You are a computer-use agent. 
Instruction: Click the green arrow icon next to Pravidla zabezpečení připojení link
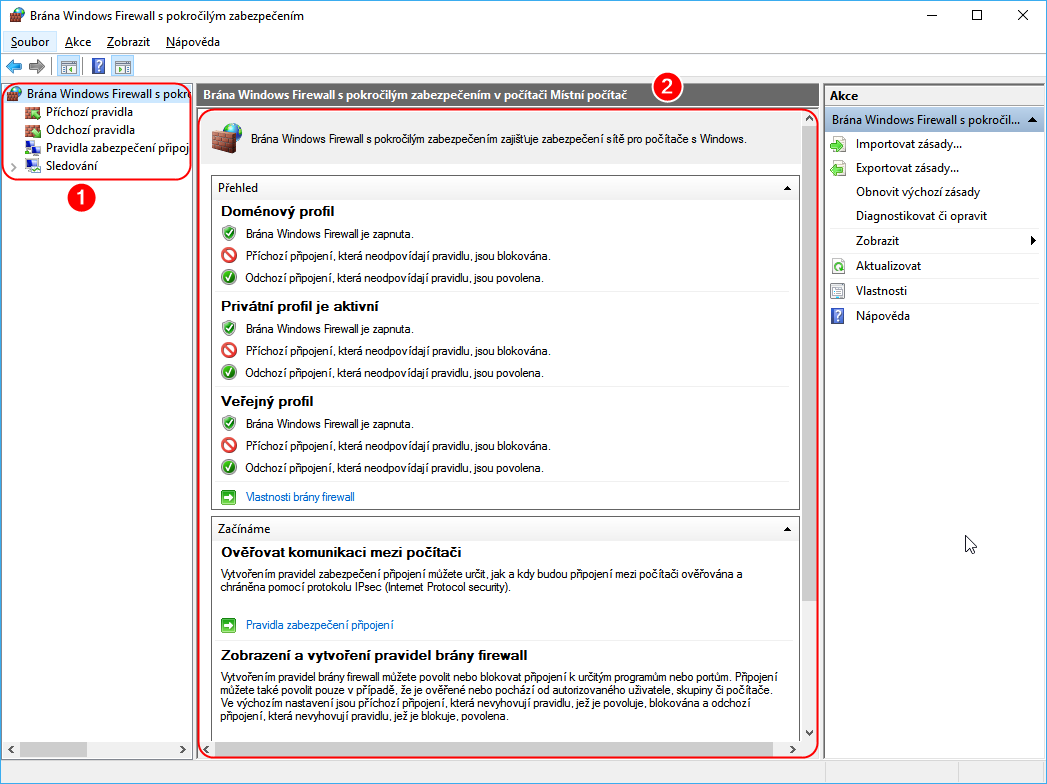228,625
